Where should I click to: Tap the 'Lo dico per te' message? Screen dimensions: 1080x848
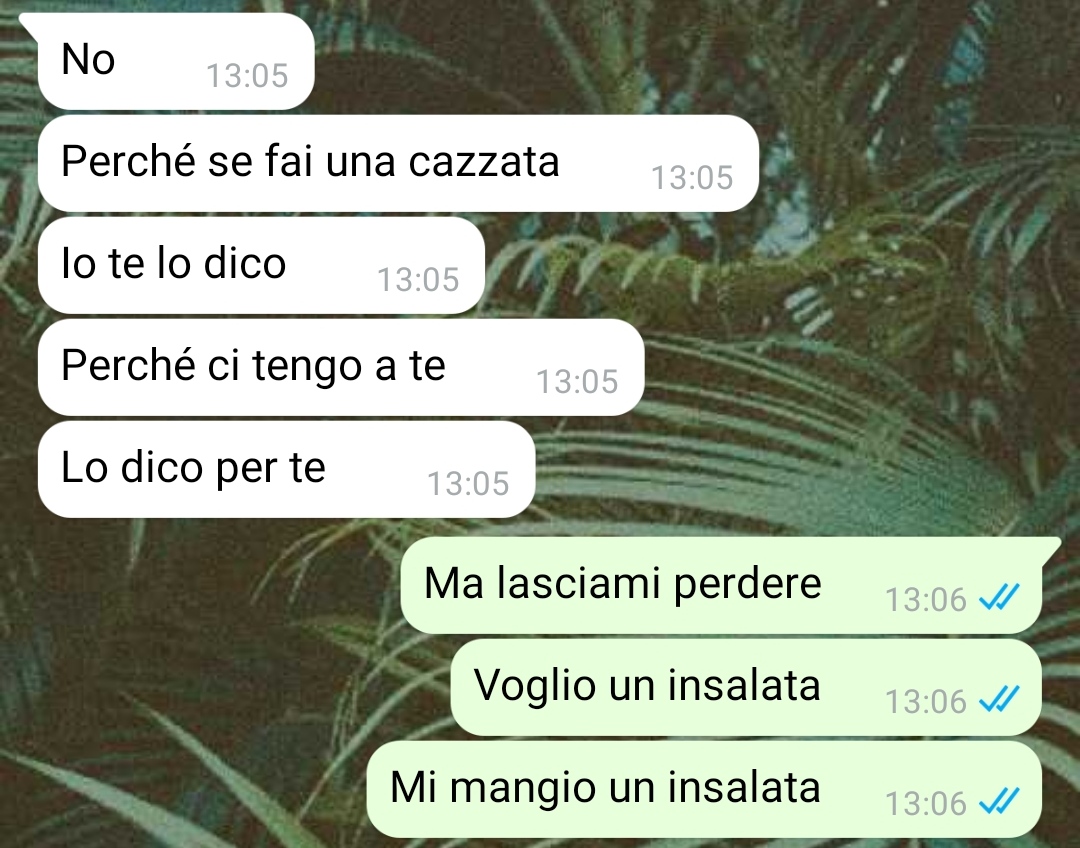click(x=287, y=469)
